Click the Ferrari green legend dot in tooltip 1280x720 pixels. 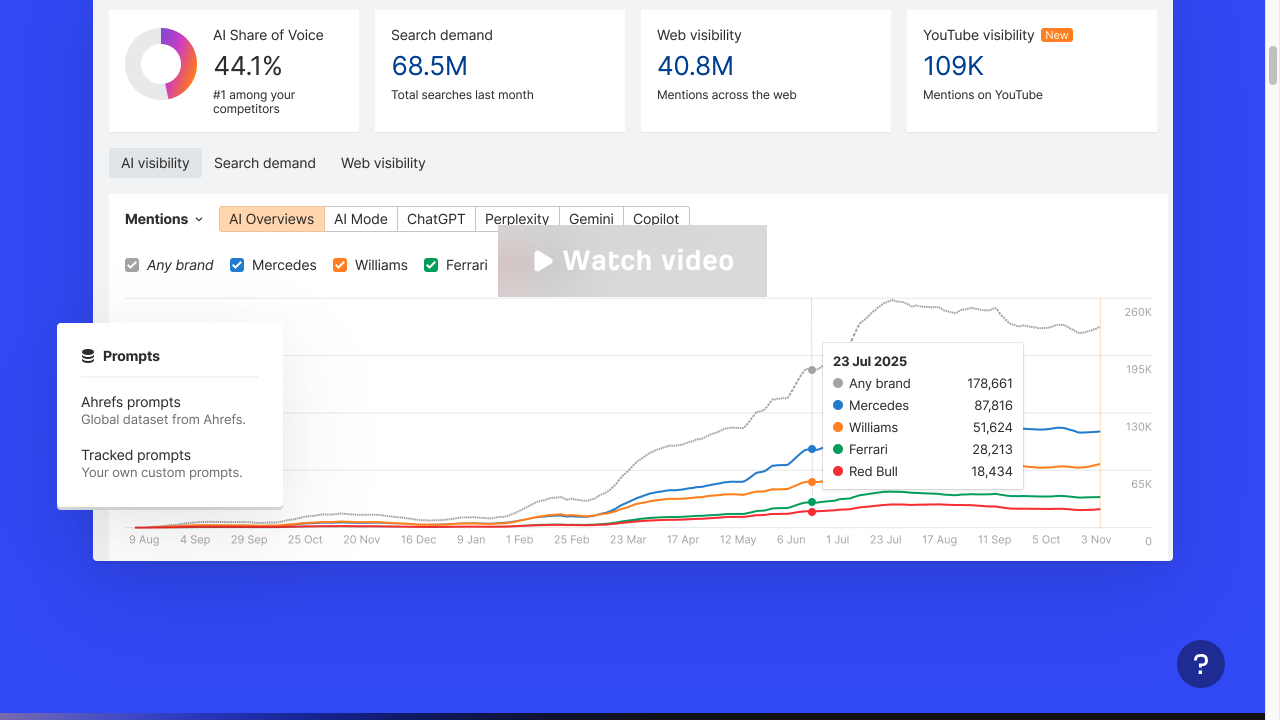coord(838,449)
